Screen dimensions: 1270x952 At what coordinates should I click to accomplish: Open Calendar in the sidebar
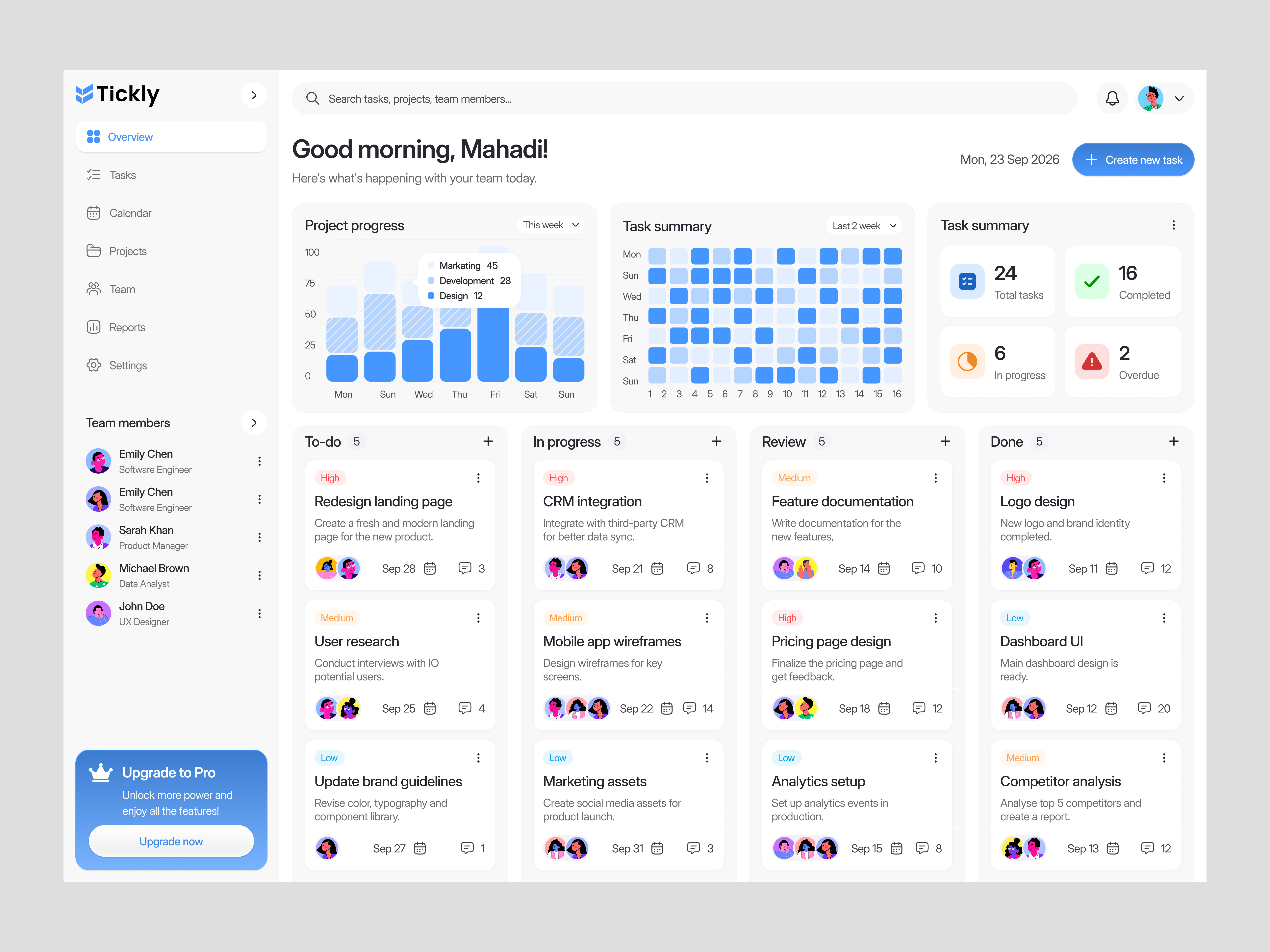pyautogui.click(x=171, y=213)
